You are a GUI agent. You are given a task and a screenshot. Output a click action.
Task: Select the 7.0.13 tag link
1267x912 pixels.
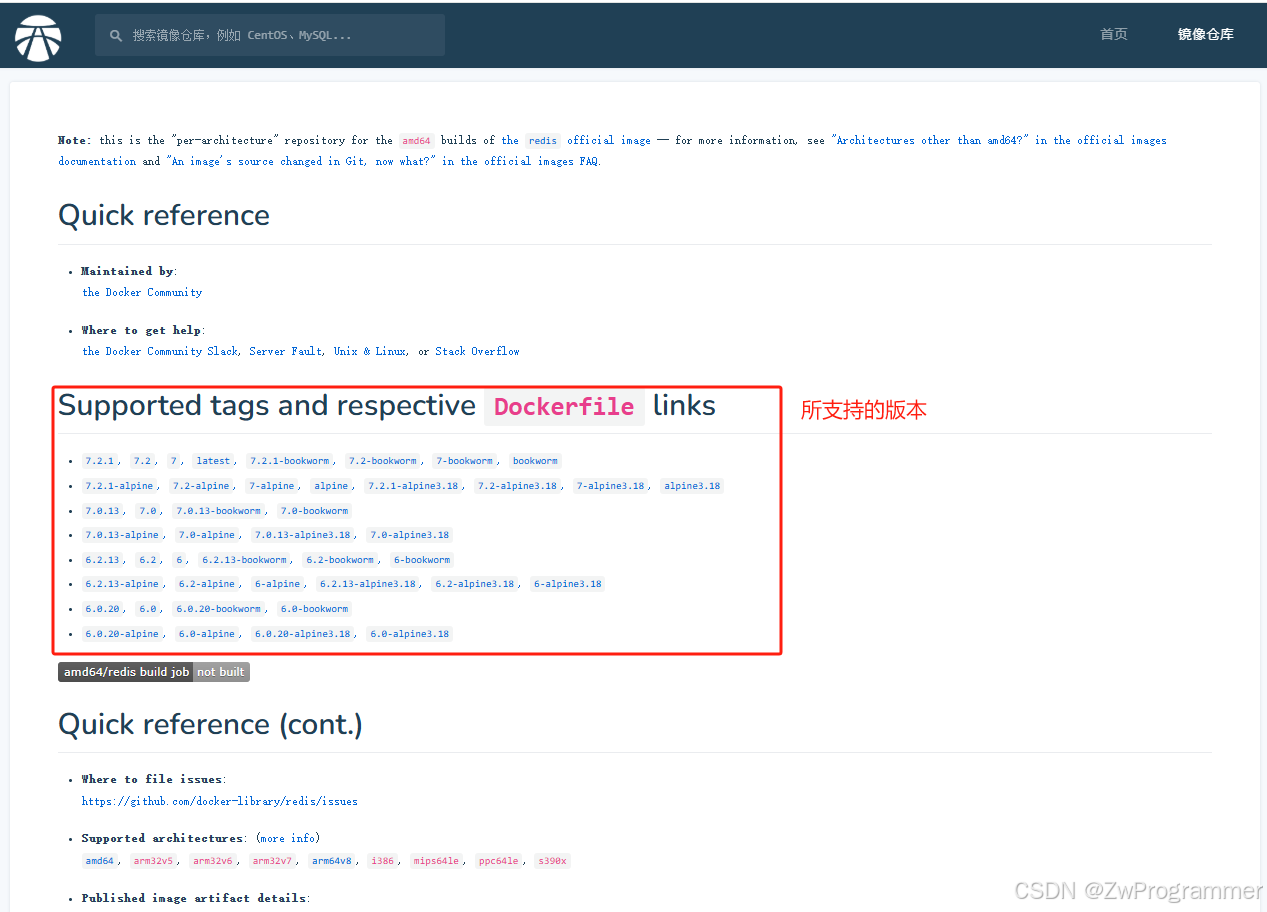click(102, 511)
